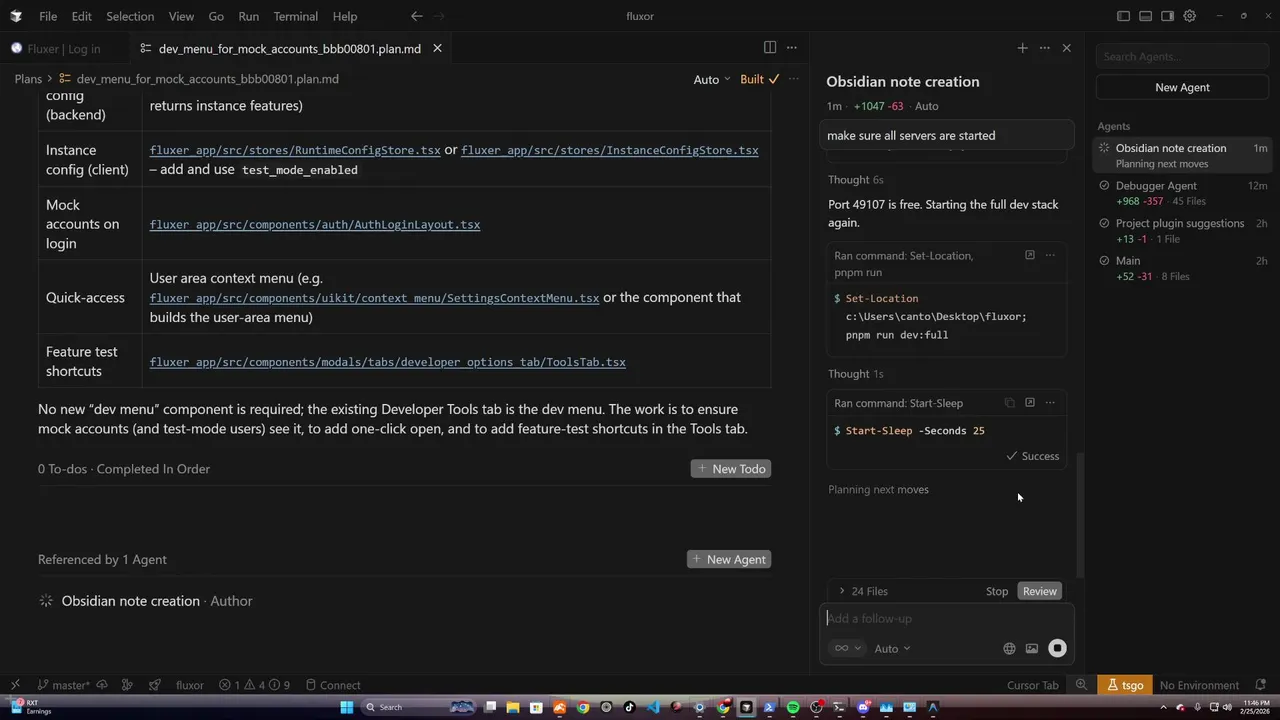Open more options on Set-Location command block
The width and height of the screenshot is (1280, 720).
pyautogui.click(x=1050, y=255)
